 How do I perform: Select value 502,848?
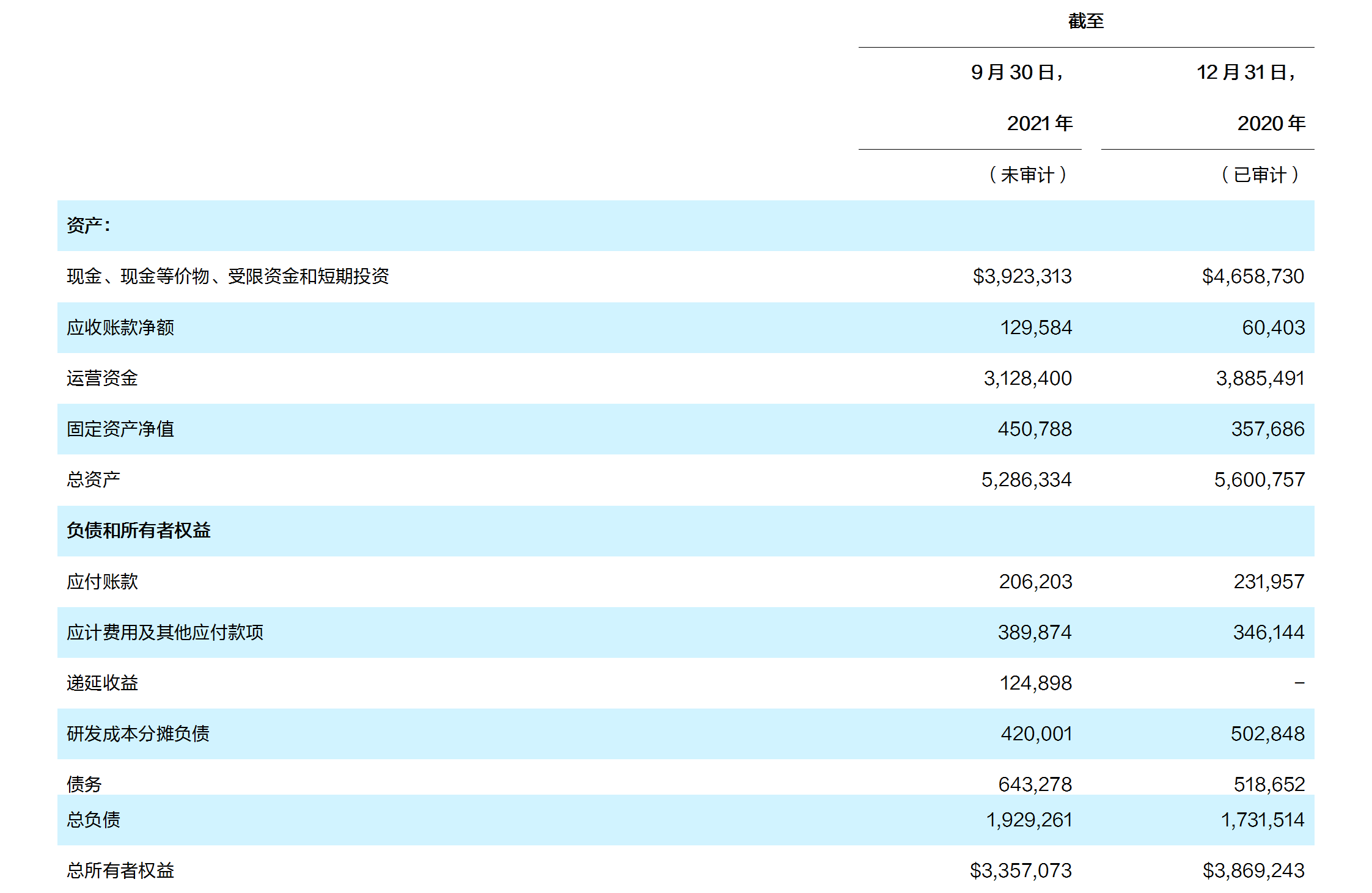pos(1267,734)
